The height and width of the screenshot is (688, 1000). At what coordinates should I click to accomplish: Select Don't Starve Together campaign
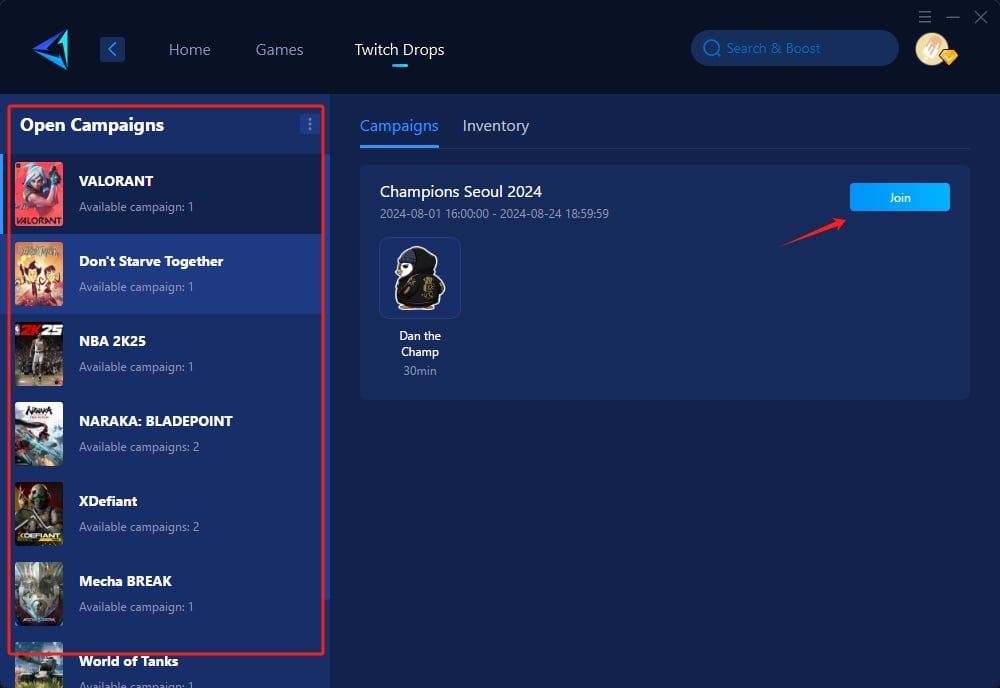click(161, 274)
